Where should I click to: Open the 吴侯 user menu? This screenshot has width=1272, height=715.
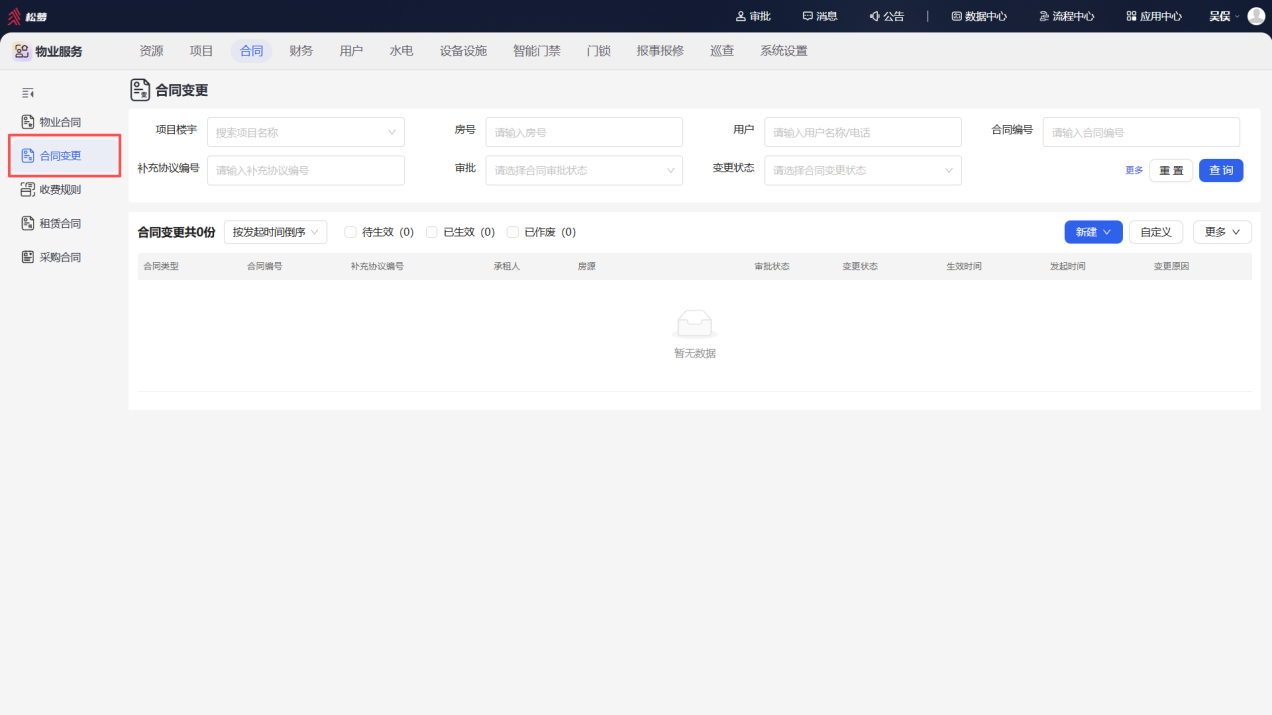(x=1224, y=16)
